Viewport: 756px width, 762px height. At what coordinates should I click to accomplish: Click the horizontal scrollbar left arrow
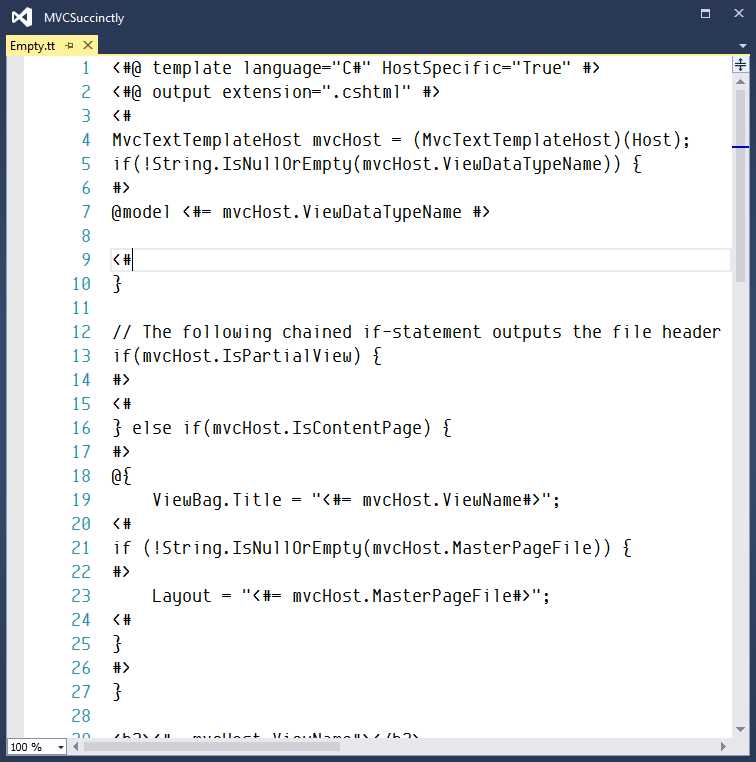point(75,746)
